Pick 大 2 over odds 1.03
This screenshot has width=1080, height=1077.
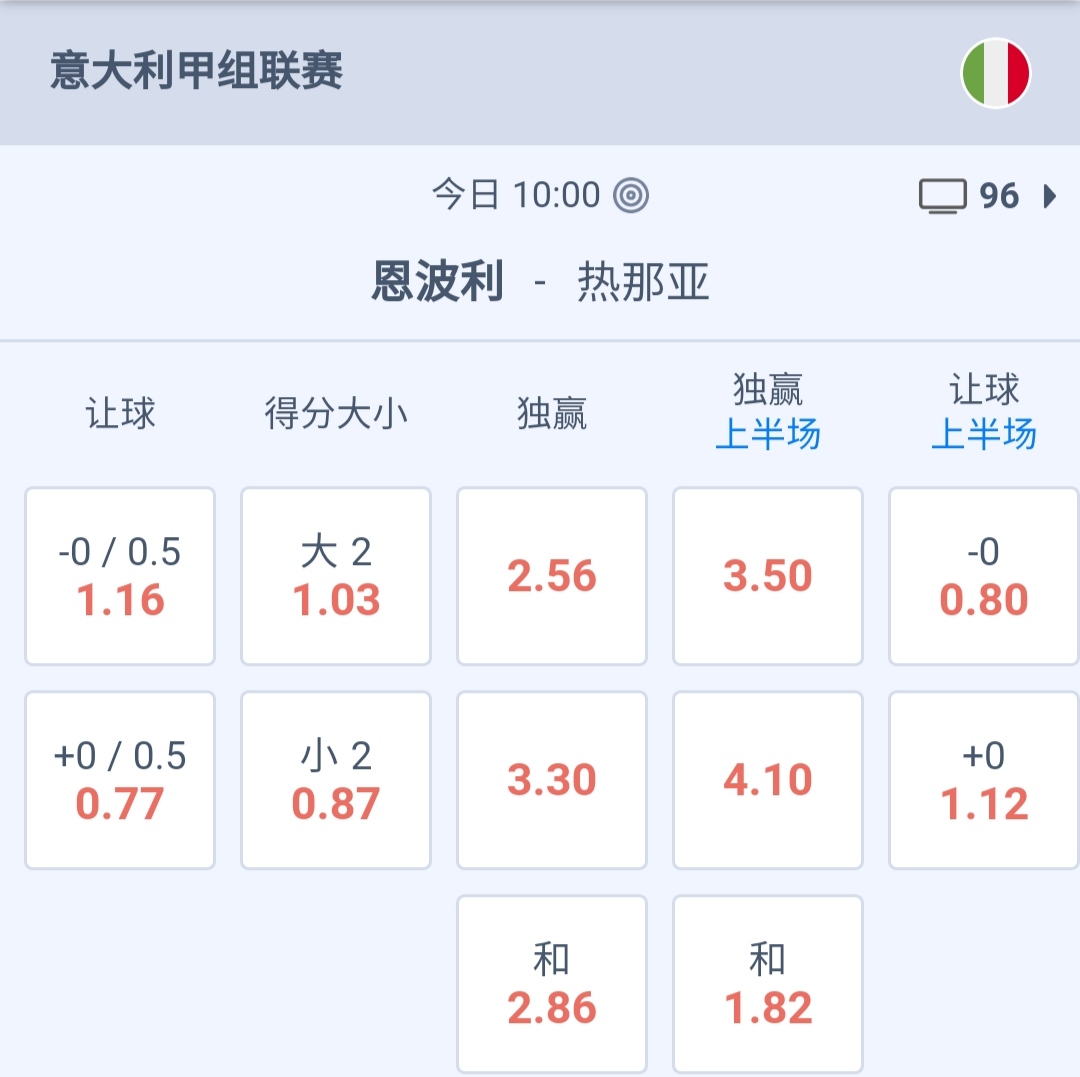(x=336, y=576)
